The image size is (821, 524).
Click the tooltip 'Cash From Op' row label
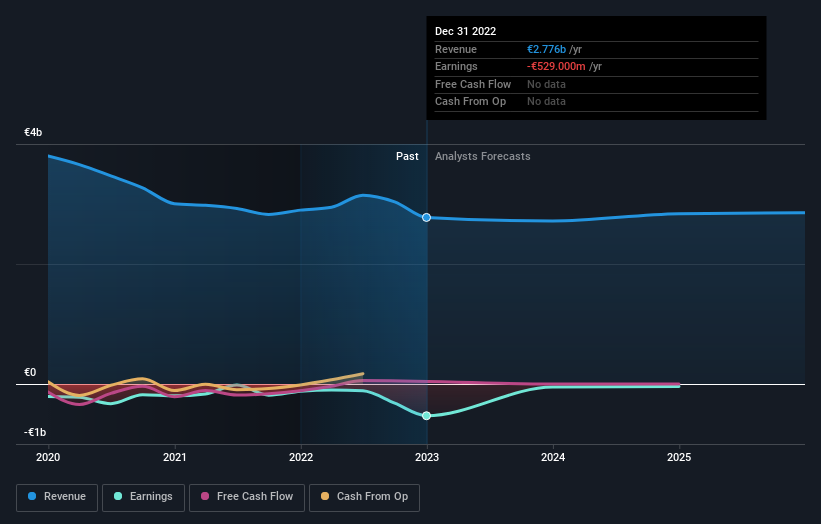(x=470, y=102)
